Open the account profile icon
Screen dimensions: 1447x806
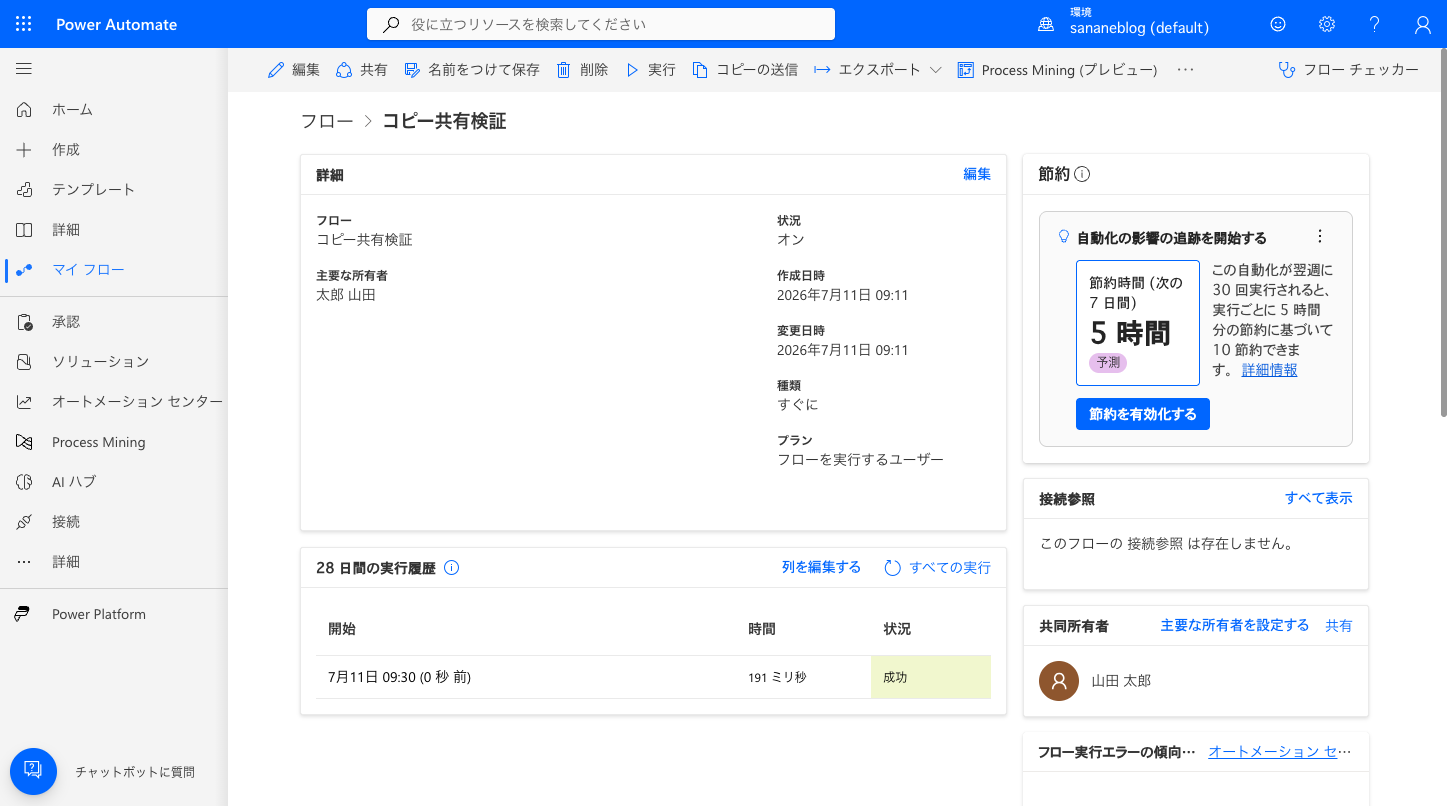coord(1423,24)
